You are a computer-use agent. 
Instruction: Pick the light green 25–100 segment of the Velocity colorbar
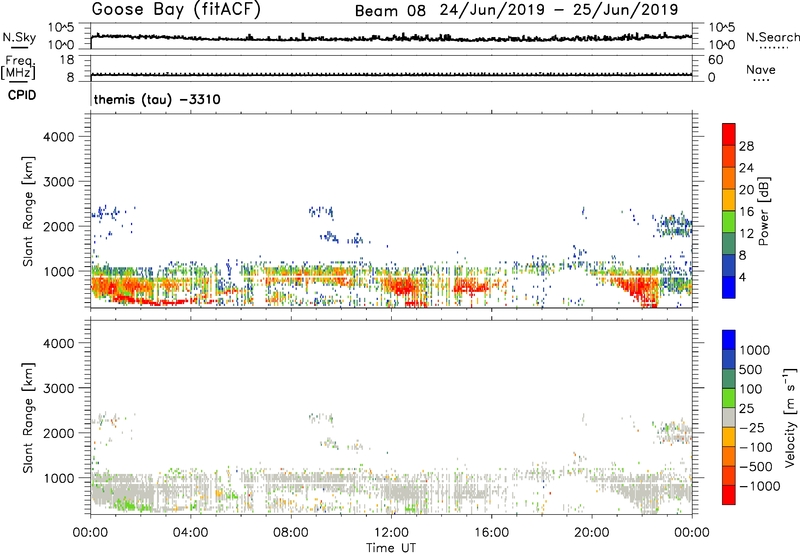729,398
